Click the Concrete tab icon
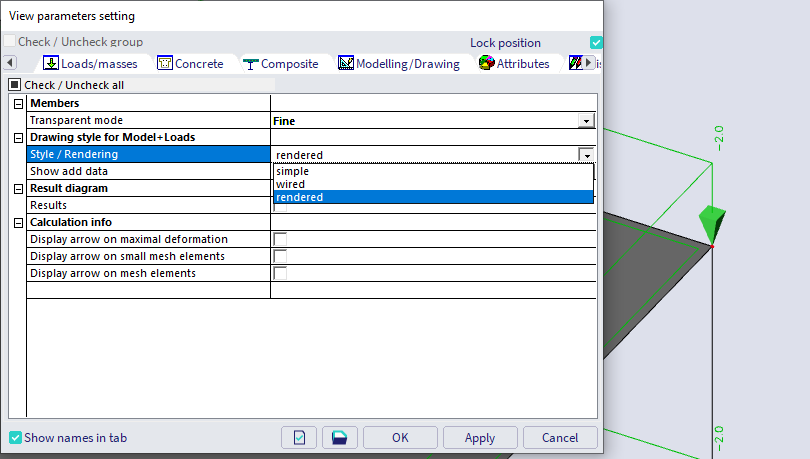The width and height of the screenshot is (810, 459). [x=165, y=63]
